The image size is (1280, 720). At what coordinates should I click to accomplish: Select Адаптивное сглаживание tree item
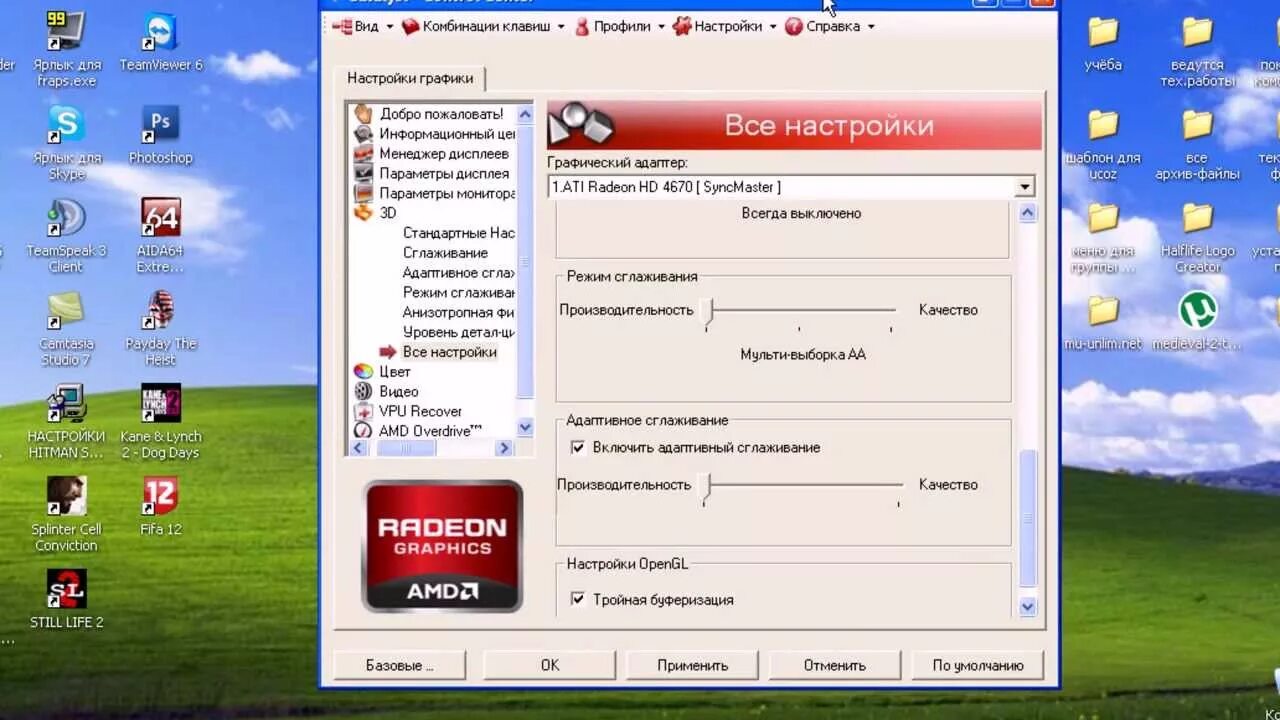tap(459, 273)
